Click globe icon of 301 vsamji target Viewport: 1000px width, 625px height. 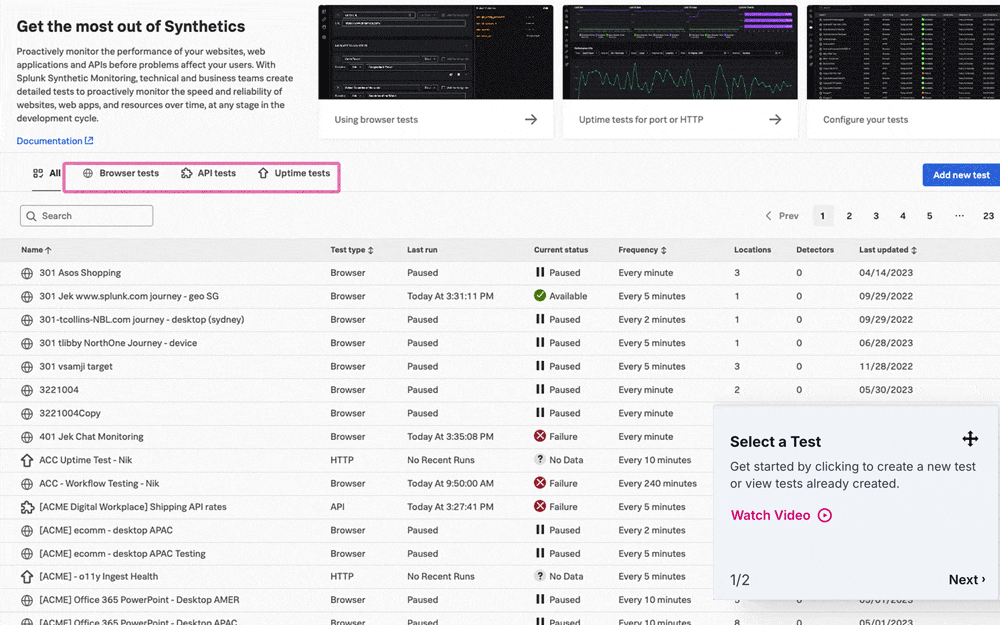pyautogui.click(x=27, y=367)
